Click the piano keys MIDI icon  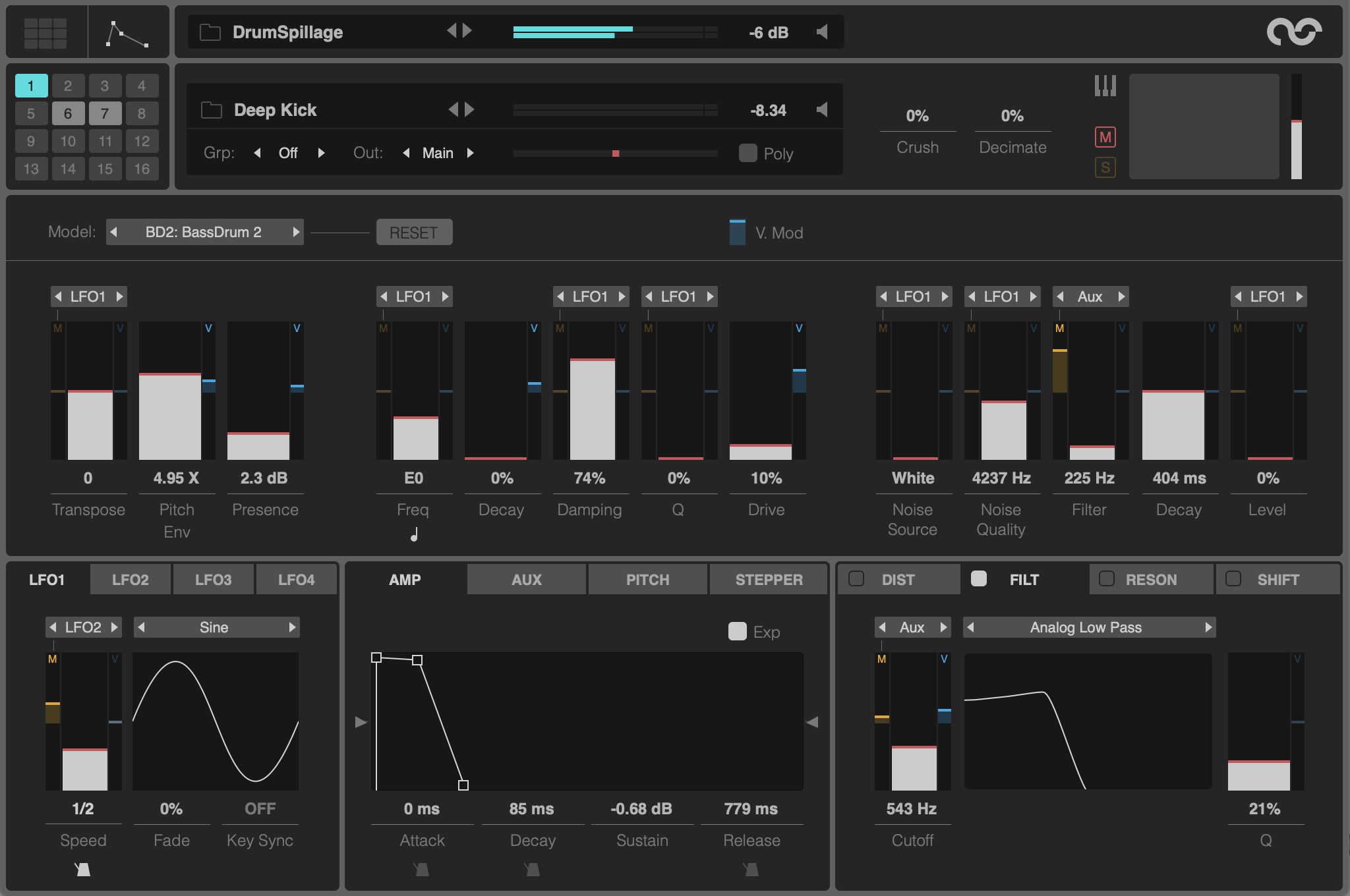pos(1105,86)
